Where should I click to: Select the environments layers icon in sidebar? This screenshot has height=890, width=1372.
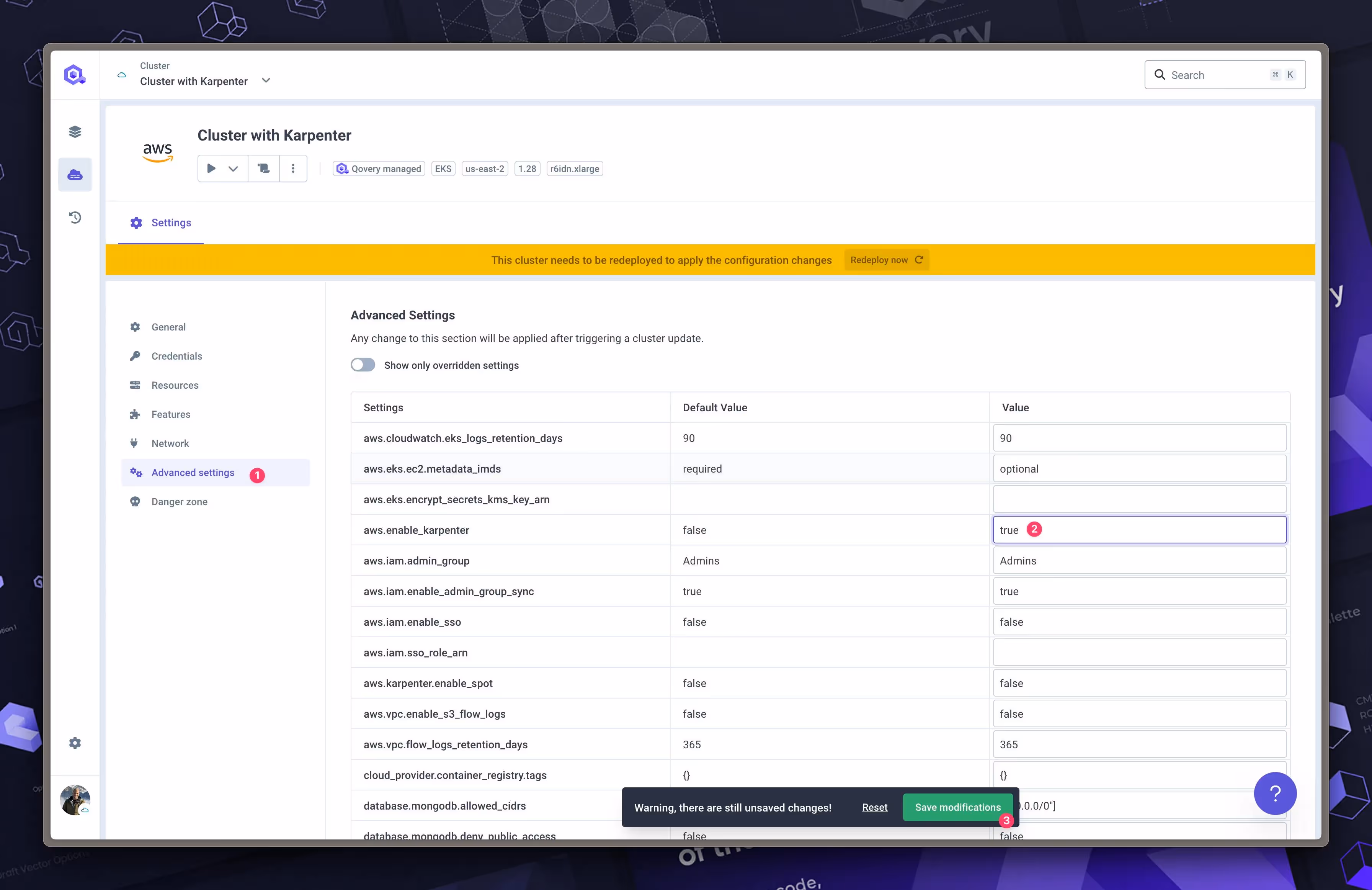coord(74,131)
